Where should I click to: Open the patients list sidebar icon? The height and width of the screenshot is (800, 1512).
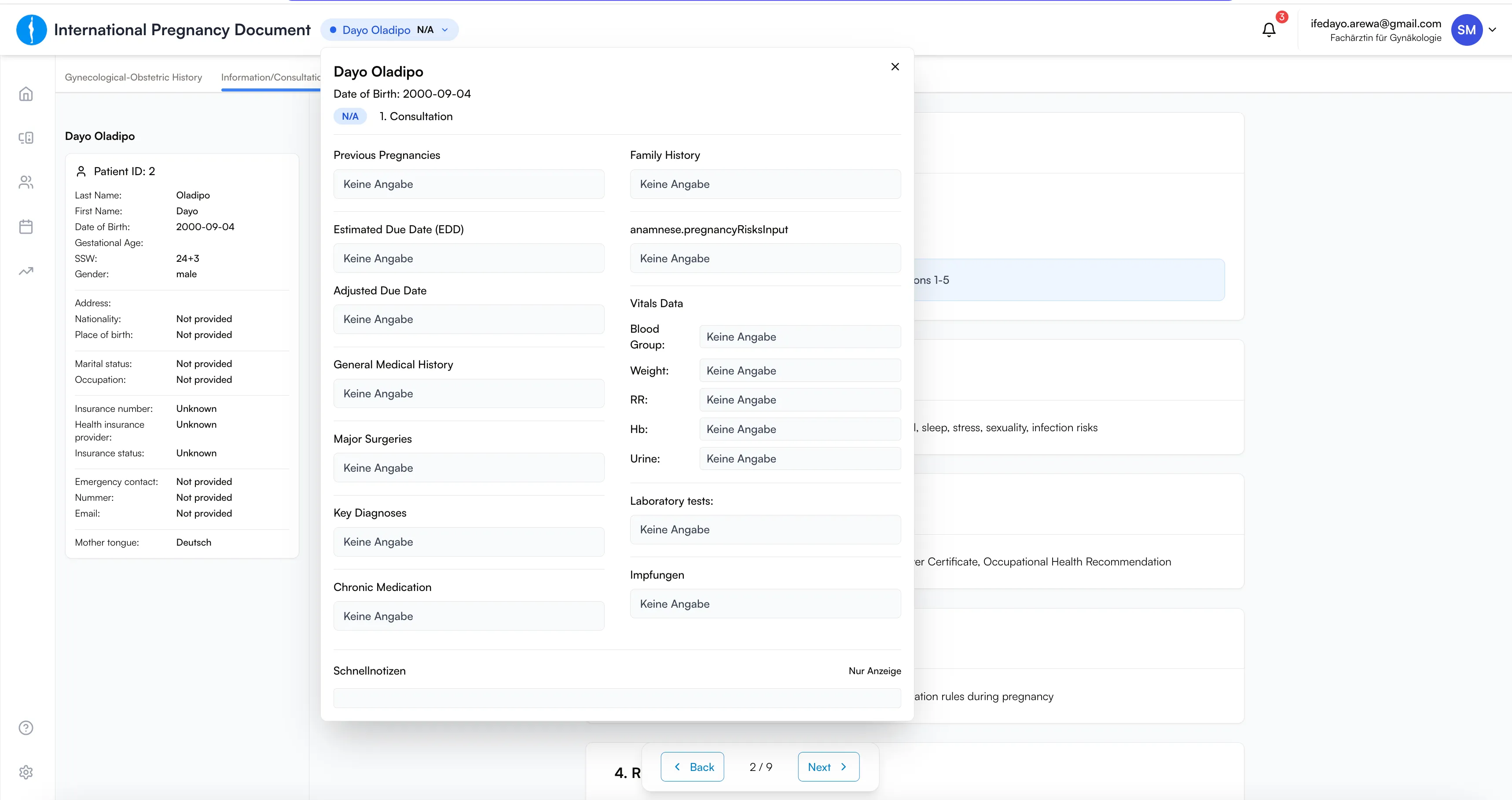tap(26, 183)
